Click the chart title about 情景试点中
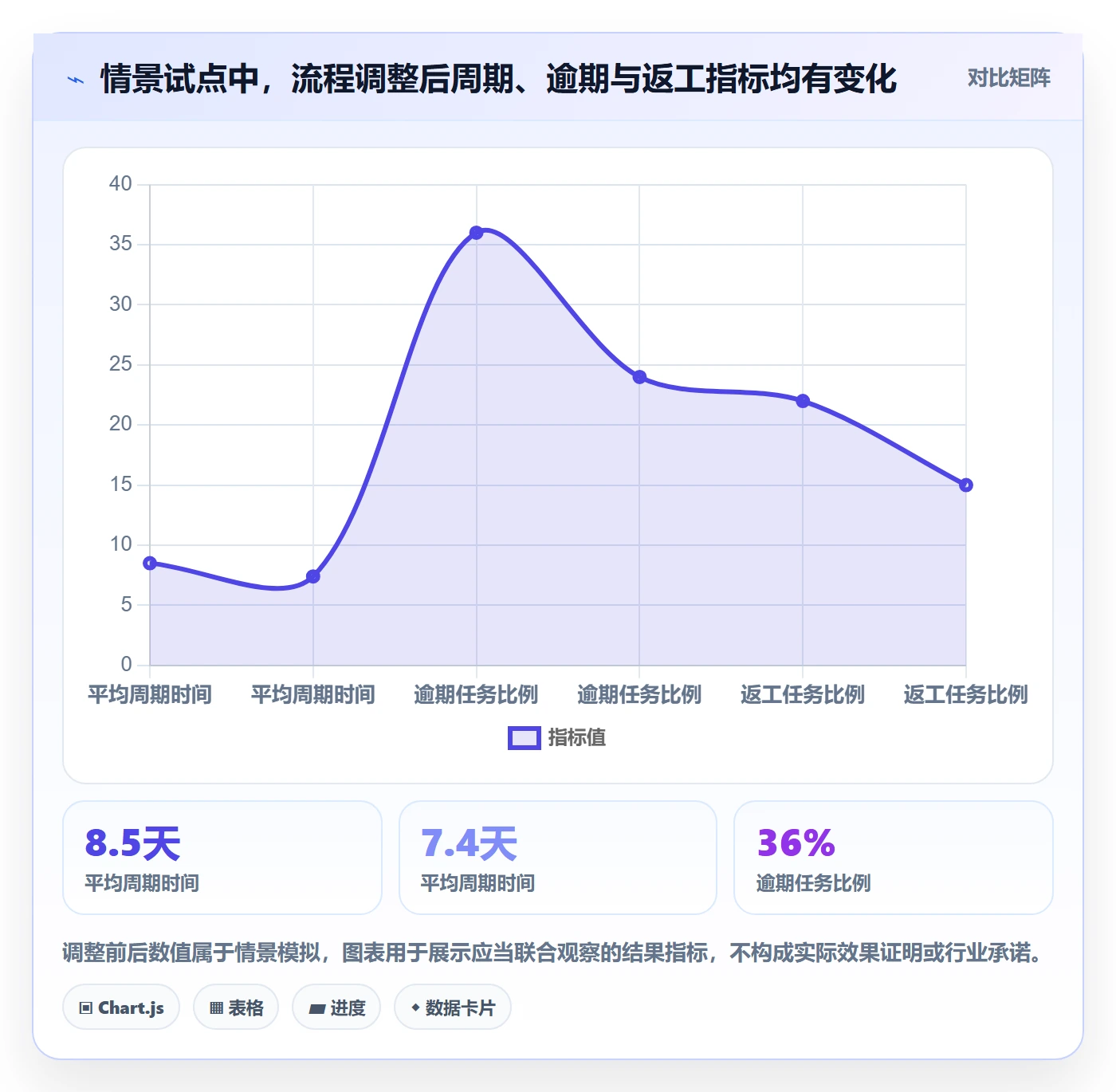 pyautogui.click(x=498, y=79)
